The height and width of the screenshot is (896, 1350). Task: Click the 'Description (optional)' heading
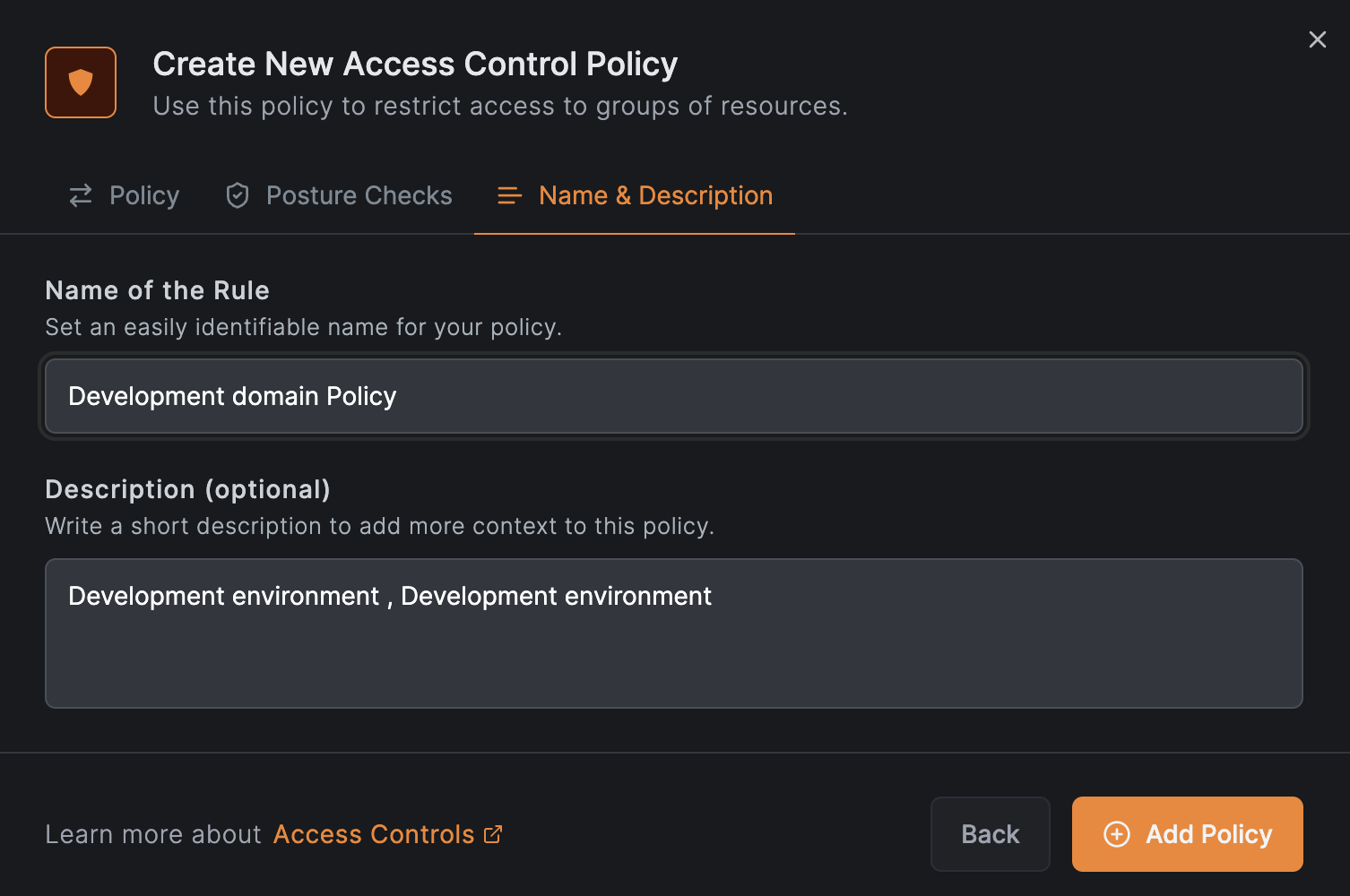(188, 489)
